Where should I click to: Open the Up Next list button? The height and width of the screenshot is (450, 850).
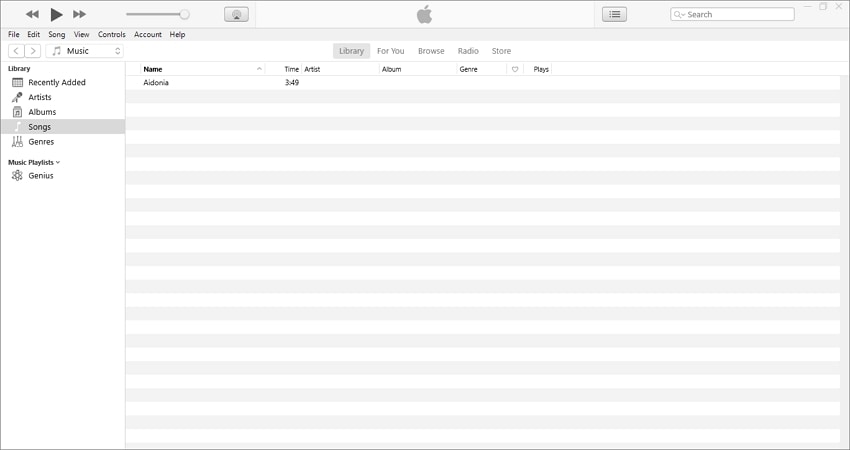614,15
